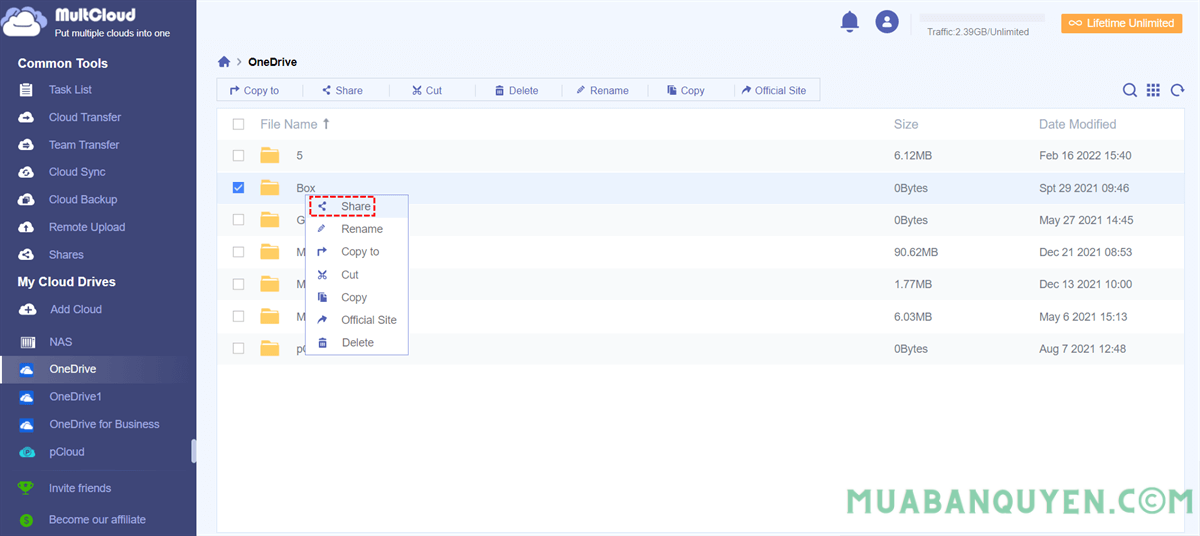Image resolution: width=1200 pixels, height=536 pixels.
Task: Click the Cloud Backup sidebar icon
Action: point(27,199)
